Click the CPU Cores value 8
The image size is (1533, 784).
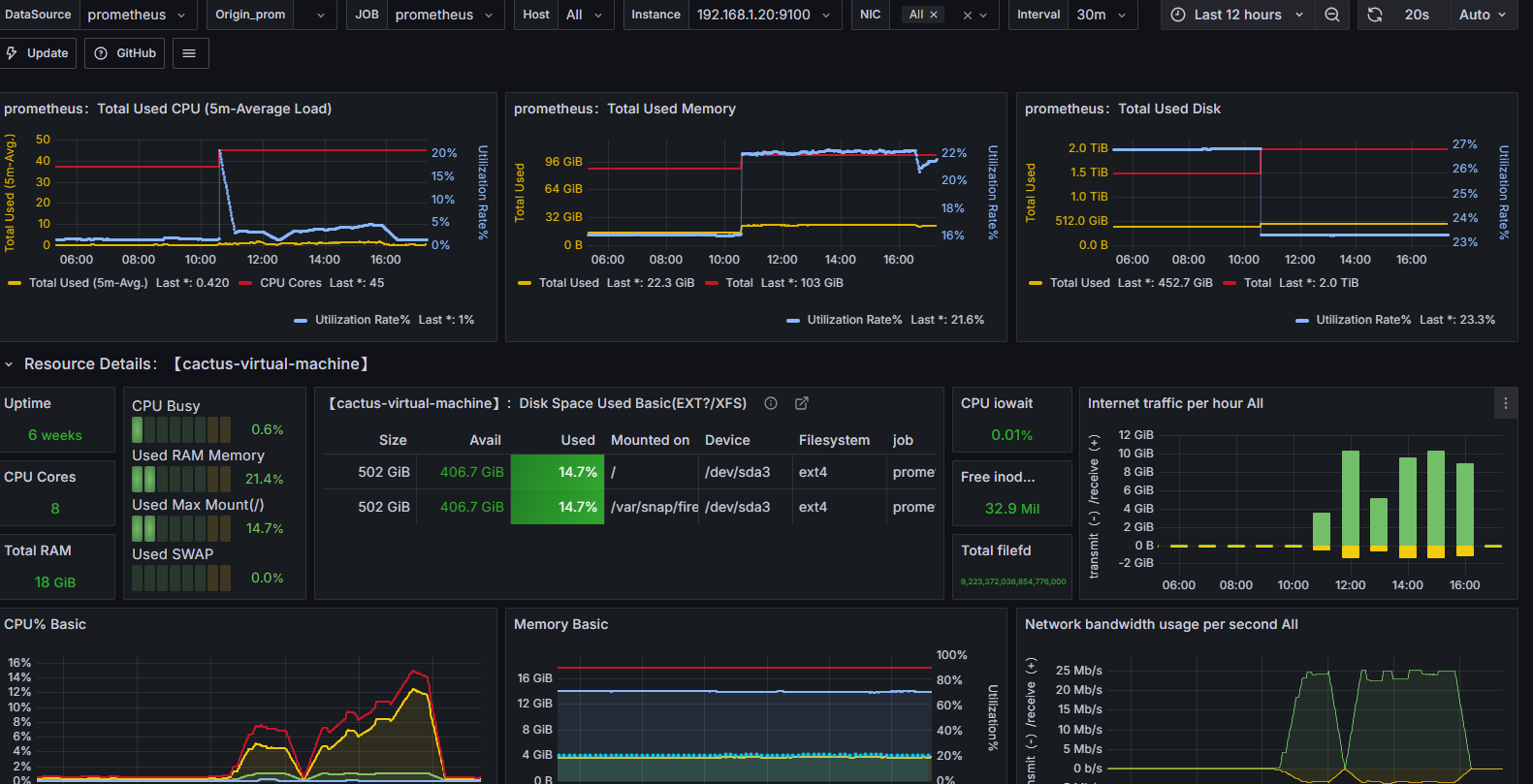55,509
